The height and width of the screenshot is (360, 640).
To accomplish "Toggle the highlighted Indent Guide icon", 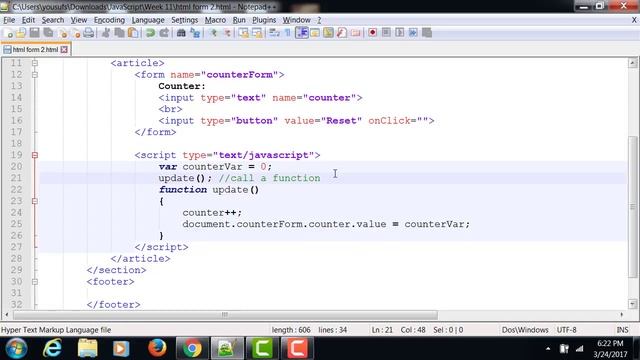I will tap(302, 33).
